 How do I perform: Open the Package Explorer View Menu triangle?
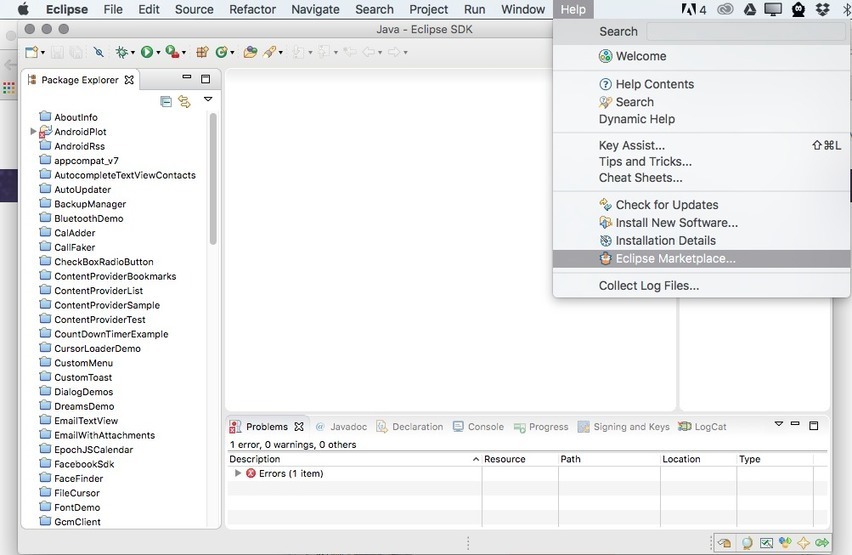(x=208, y=99)
